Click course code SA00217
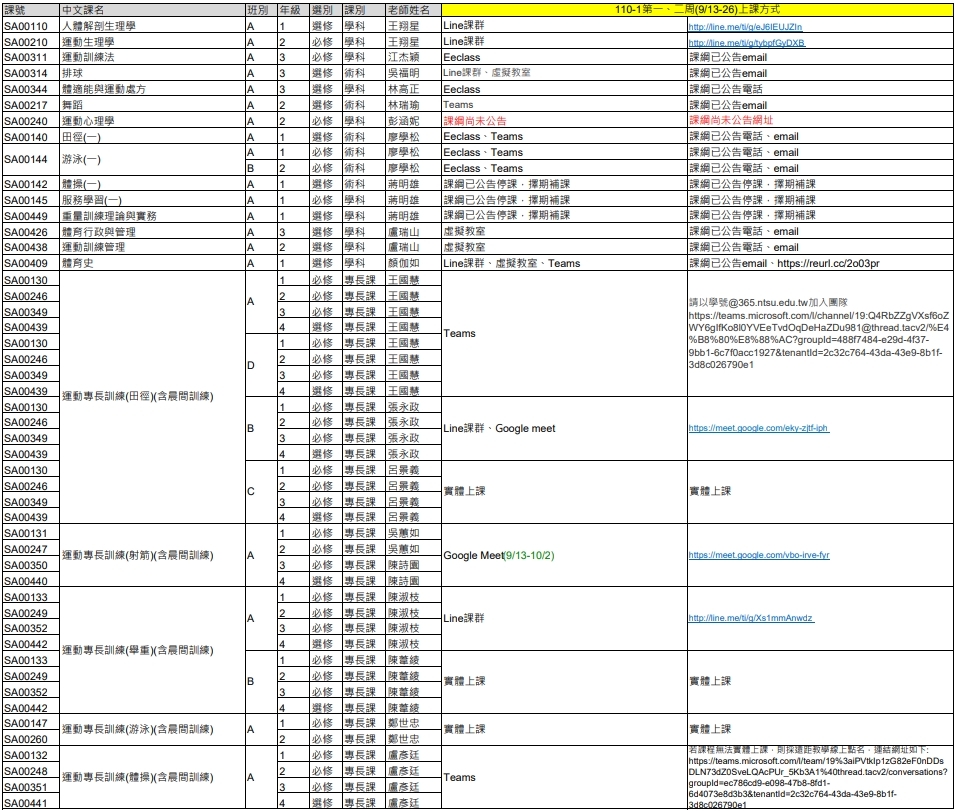The image size is (954, 811). 26,105
